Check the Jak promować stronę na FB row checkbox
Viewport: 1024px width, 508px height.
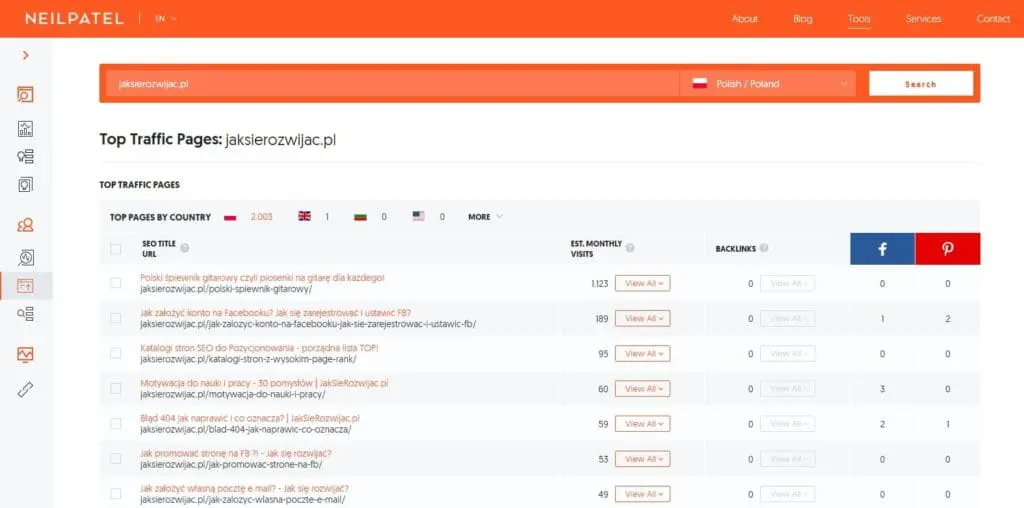point(116,459)
